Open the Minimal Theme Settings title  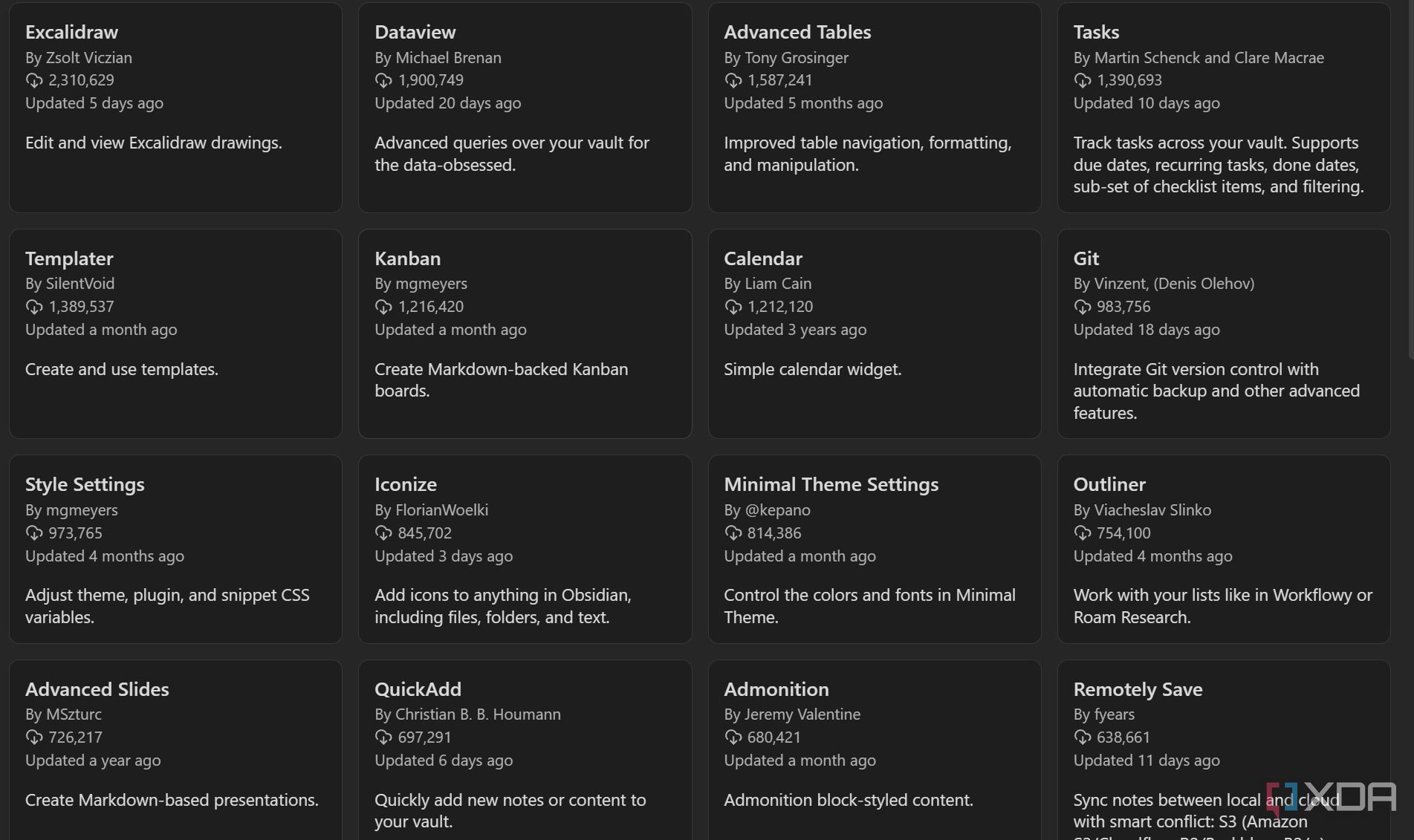coord(831,484)
